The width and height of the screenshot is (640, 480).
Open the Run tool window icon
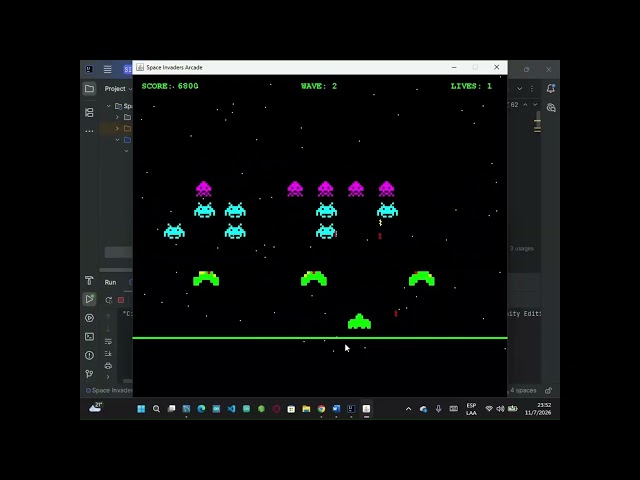point(89,299)
